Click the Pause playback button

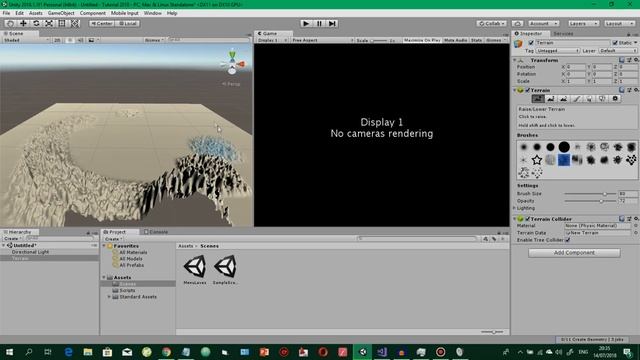point(319,24)
